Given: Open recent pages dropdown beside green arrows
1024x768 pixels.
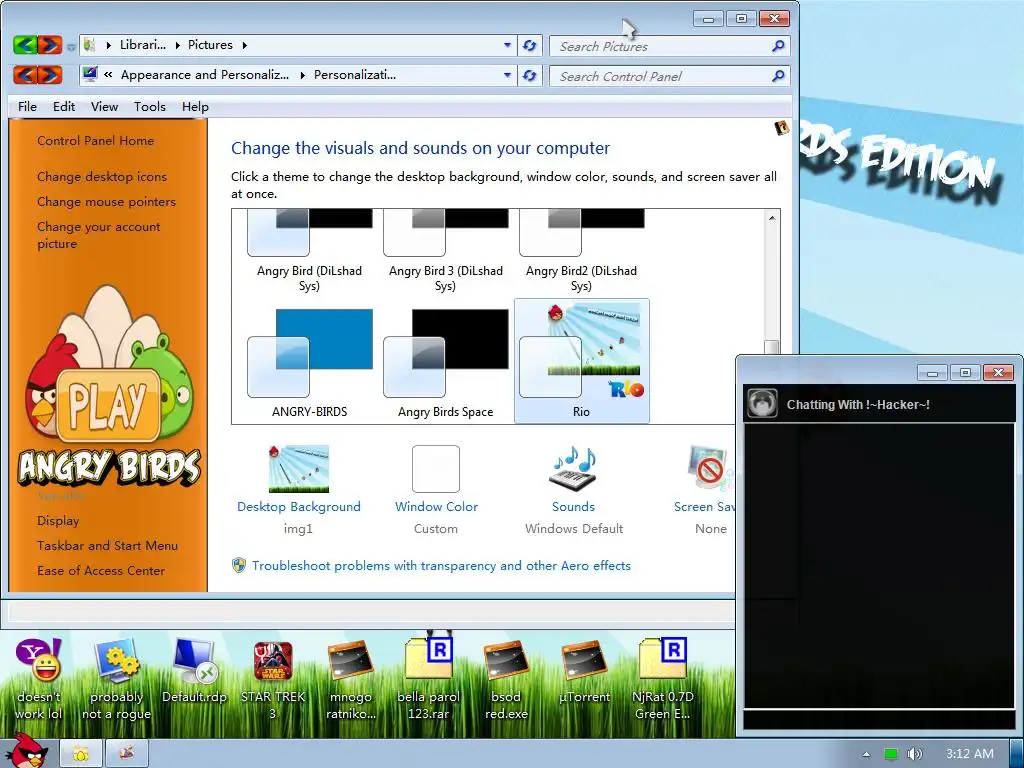Looking at the screenshot, I should click(71, 46).
